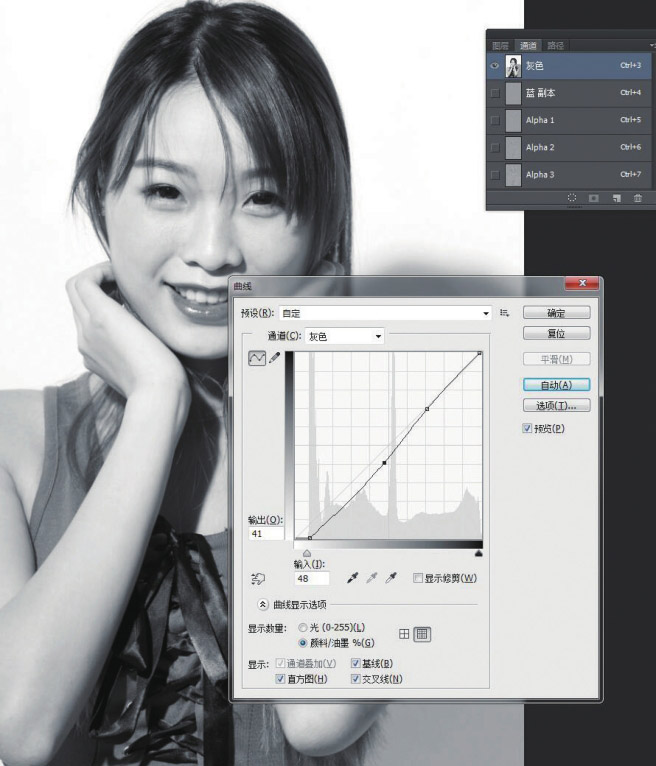Switch to the 图层 layers tab
The height and width of the screenshot is (766, 656).
500,45
